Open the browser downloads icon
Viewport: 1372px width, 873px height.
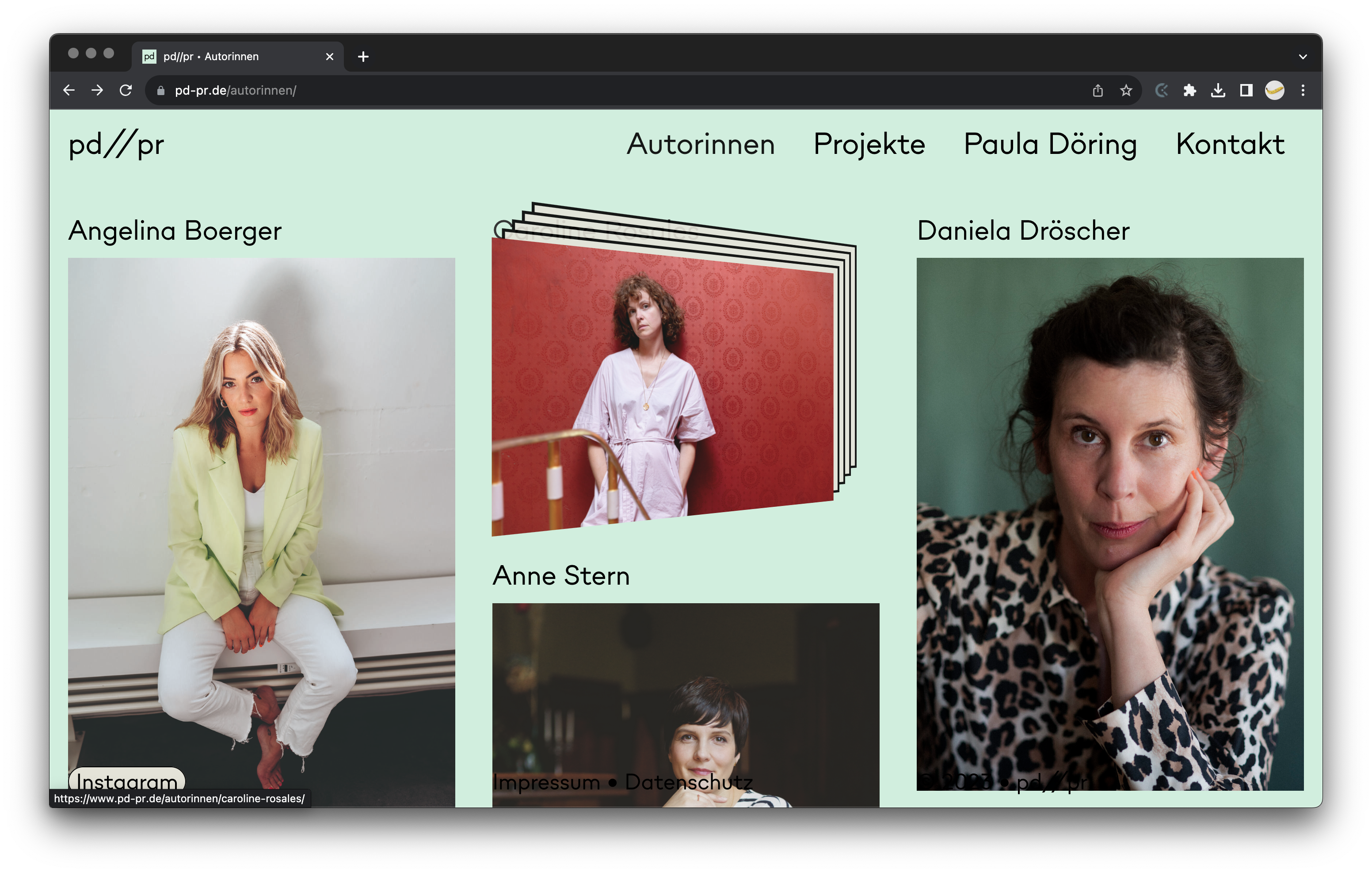[x=1218, y=90]
